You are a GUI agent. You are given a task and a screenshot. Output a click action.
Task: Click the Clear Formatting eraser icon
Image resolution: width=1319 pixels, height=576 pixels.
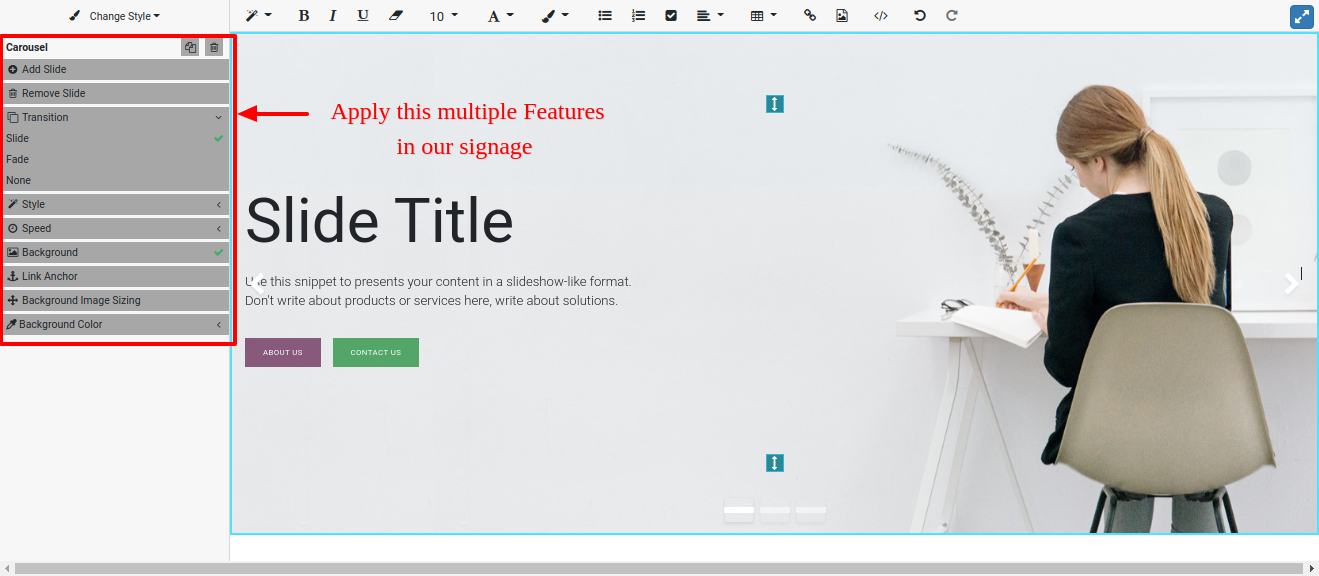coord(396,15)
